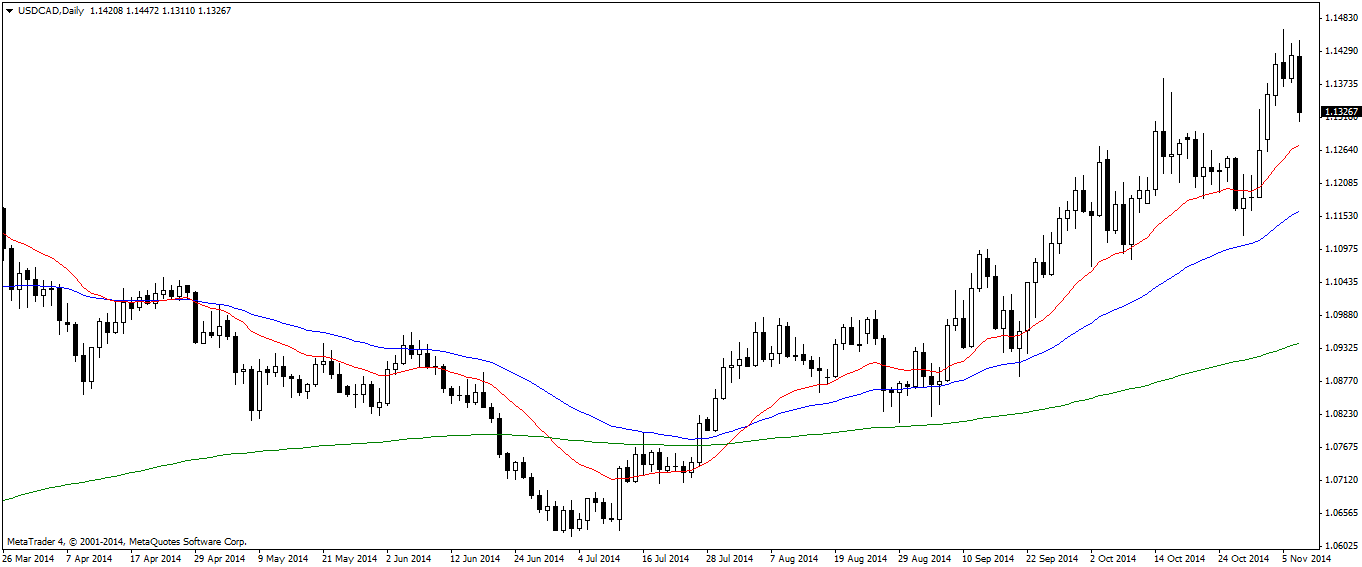This screenshot has width=1362, height=567.
Task: Click the 1.07120 price axis label
Action: coord(1340,480)
